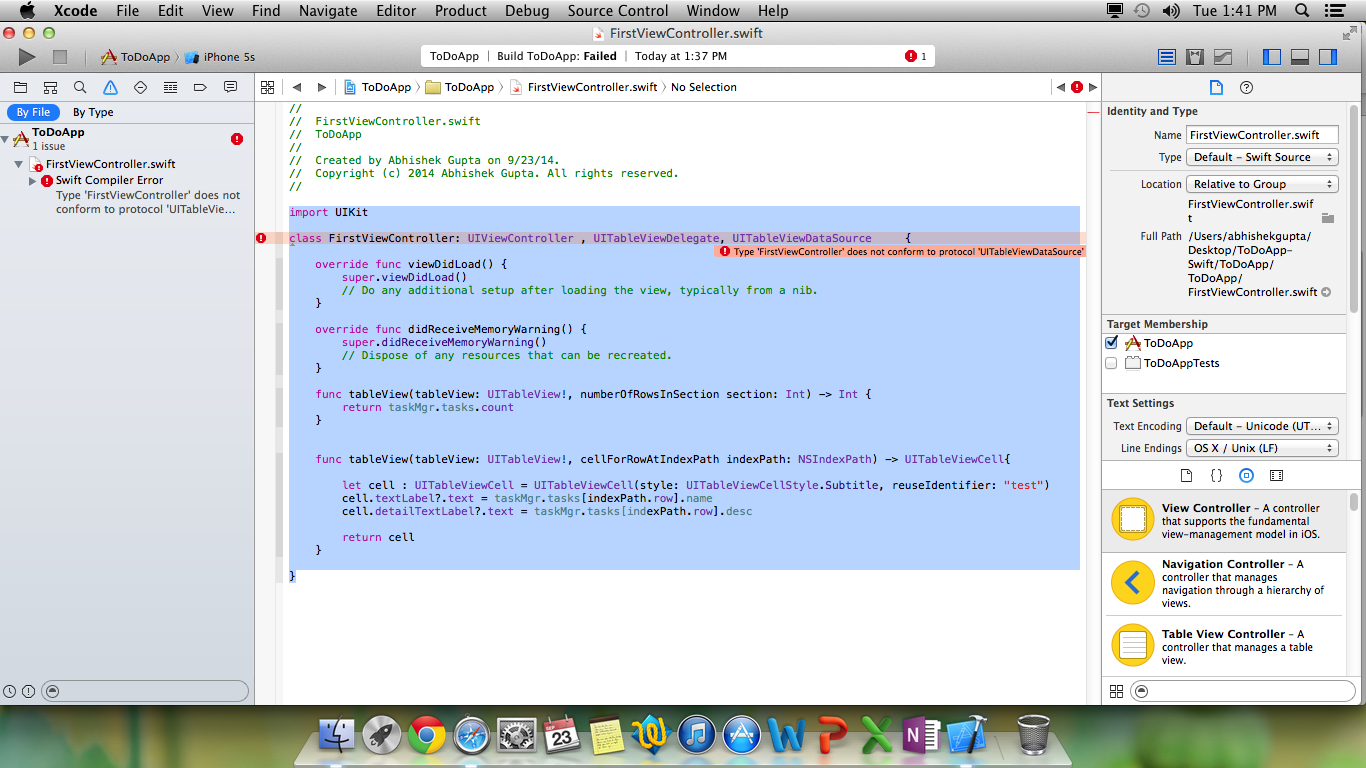Image resolution: width=1366 pixels, height=768 pixels.
Task: Open the Find navigator magnifier icon
Action: point(80,87)
